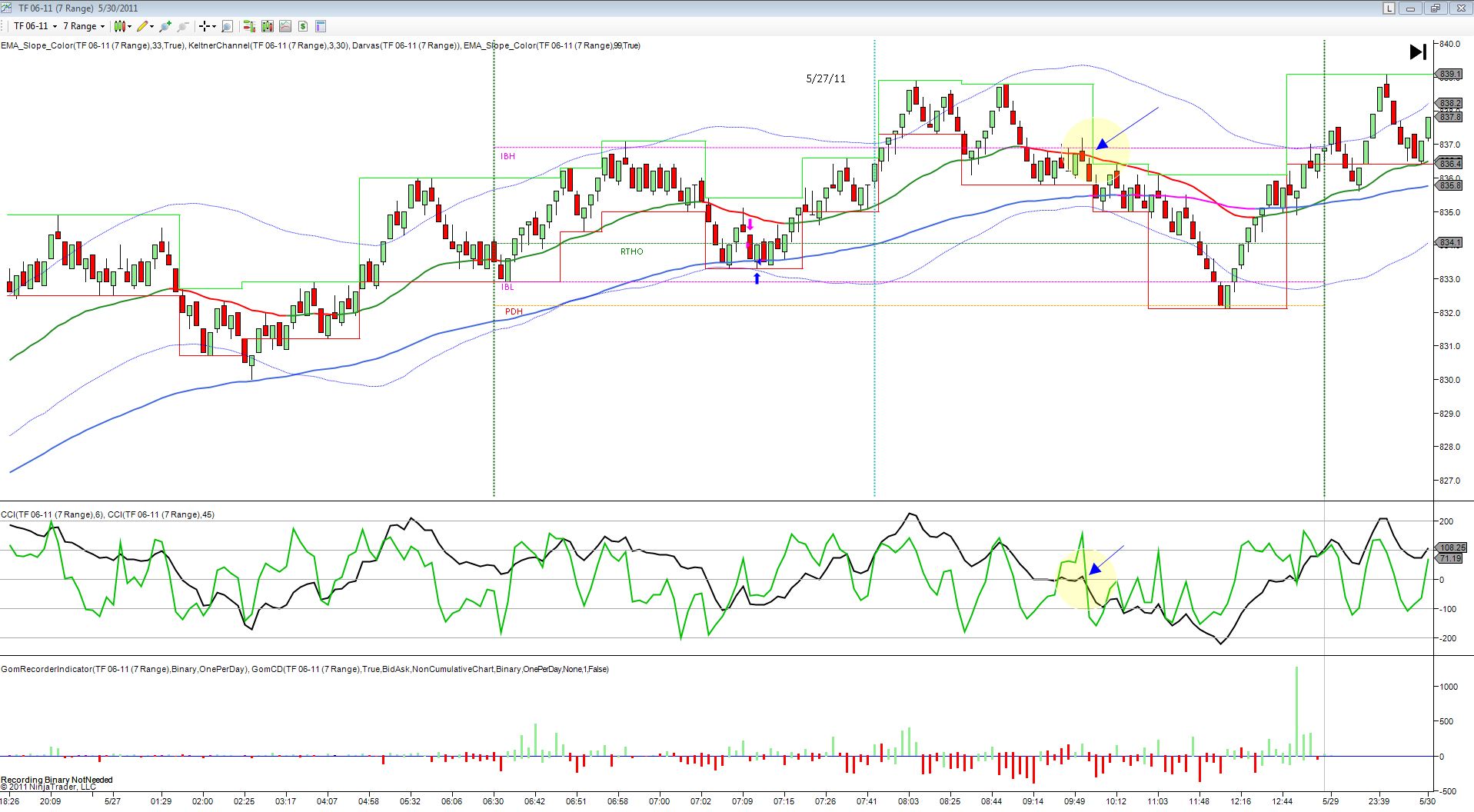This screenshot has height=812, width=1474.
Task: Click the RTHO level label
Action: (x=631, y=251)
